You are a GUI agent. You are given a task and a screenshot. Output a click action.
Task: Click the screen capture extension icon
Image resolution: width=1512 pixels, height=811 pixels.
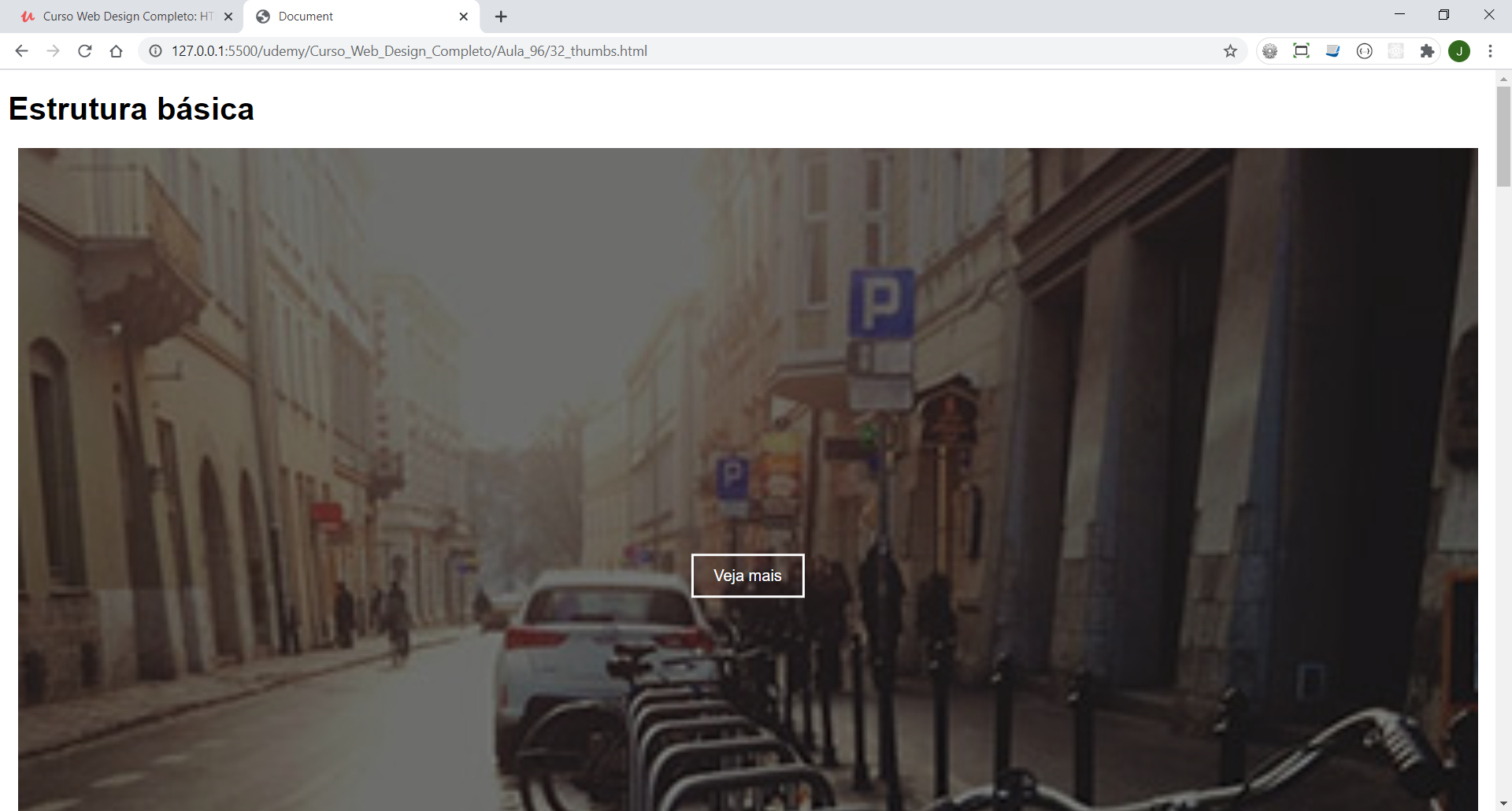coord(1301,51)
